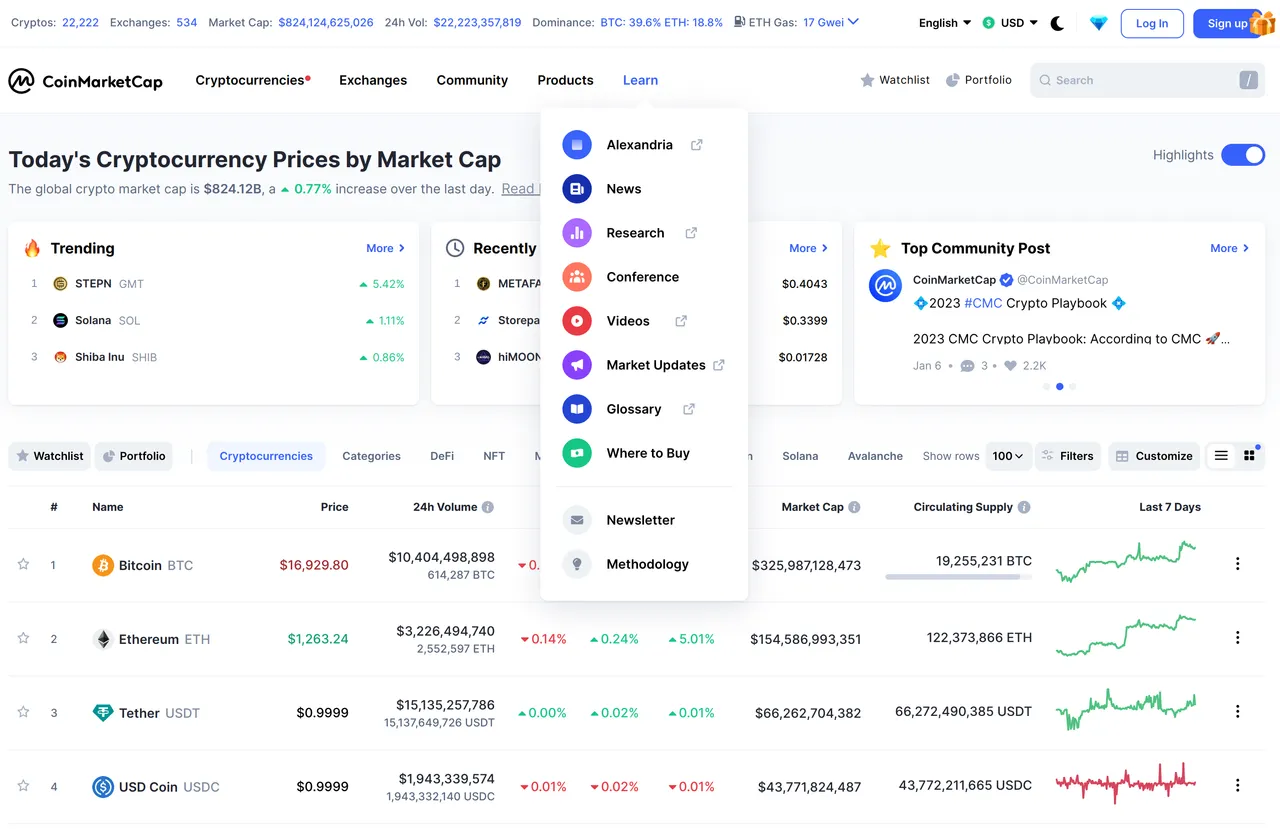Click the Methodology lightbulb icon

pos(577,564)
